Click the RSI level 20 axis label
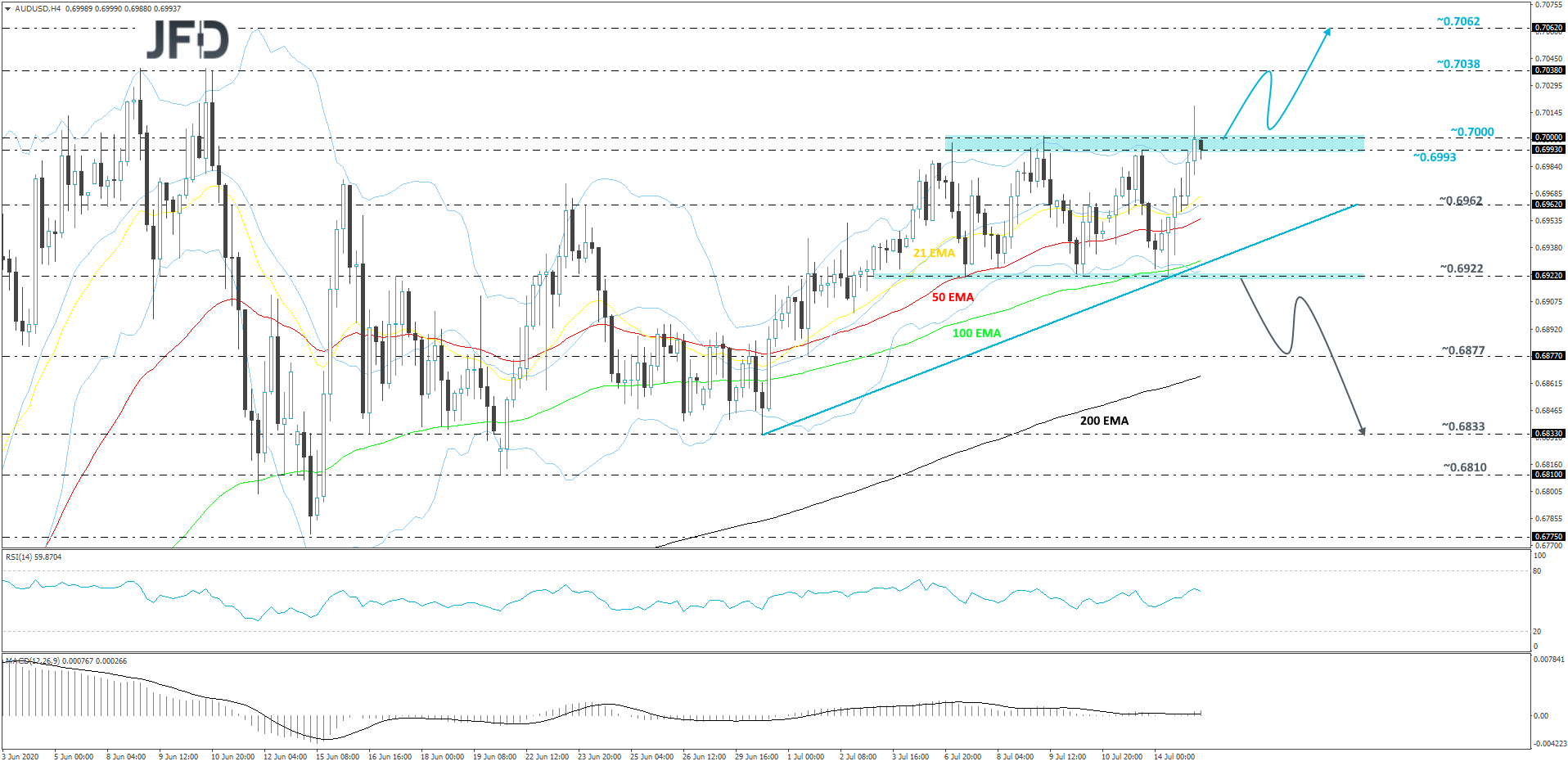 pyautogui.click(x=1538, y=632)
